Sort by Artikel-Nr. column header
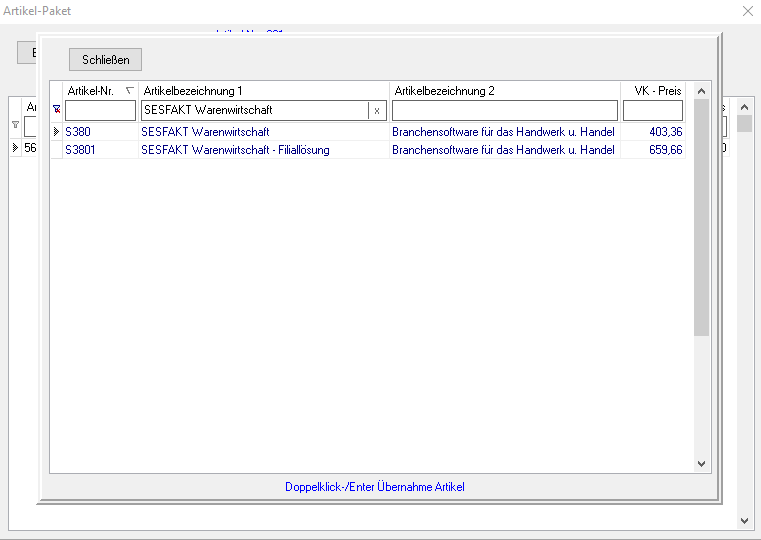Screen dimensions: 761x540 [100, 91]
